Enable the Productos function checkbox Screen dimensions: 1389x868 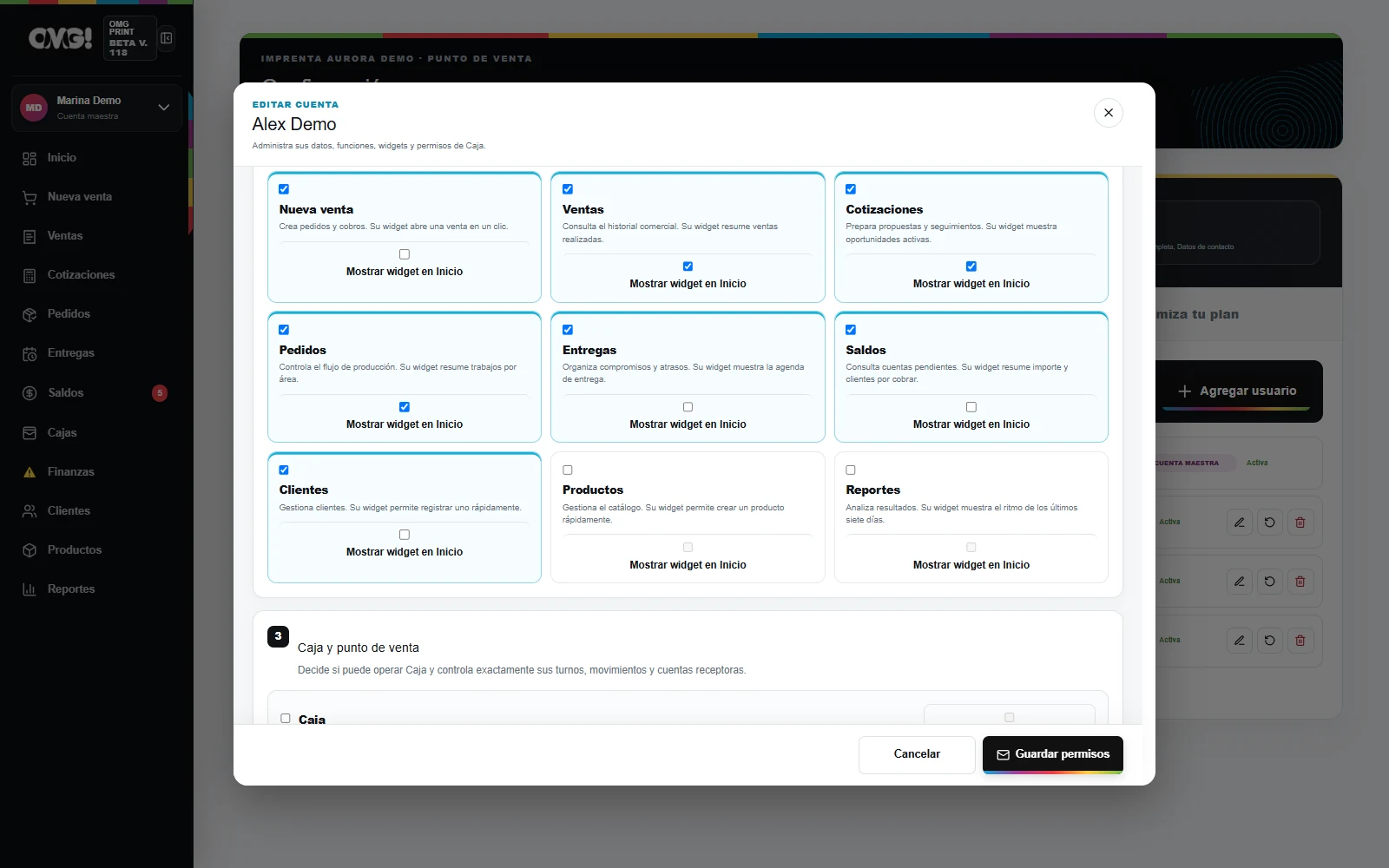point(568,470)
